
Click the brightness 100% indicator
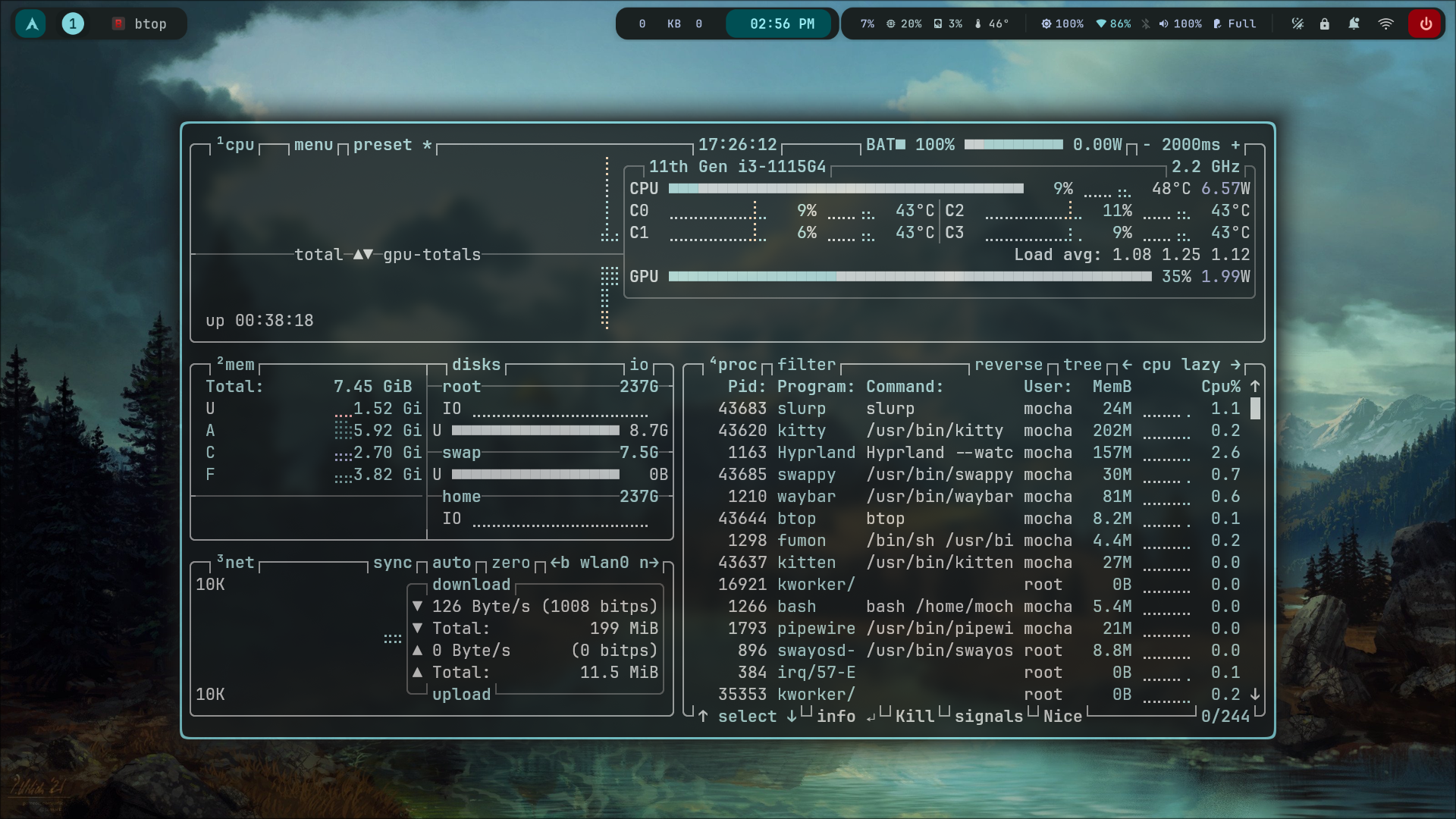[x=1062, y=24]
